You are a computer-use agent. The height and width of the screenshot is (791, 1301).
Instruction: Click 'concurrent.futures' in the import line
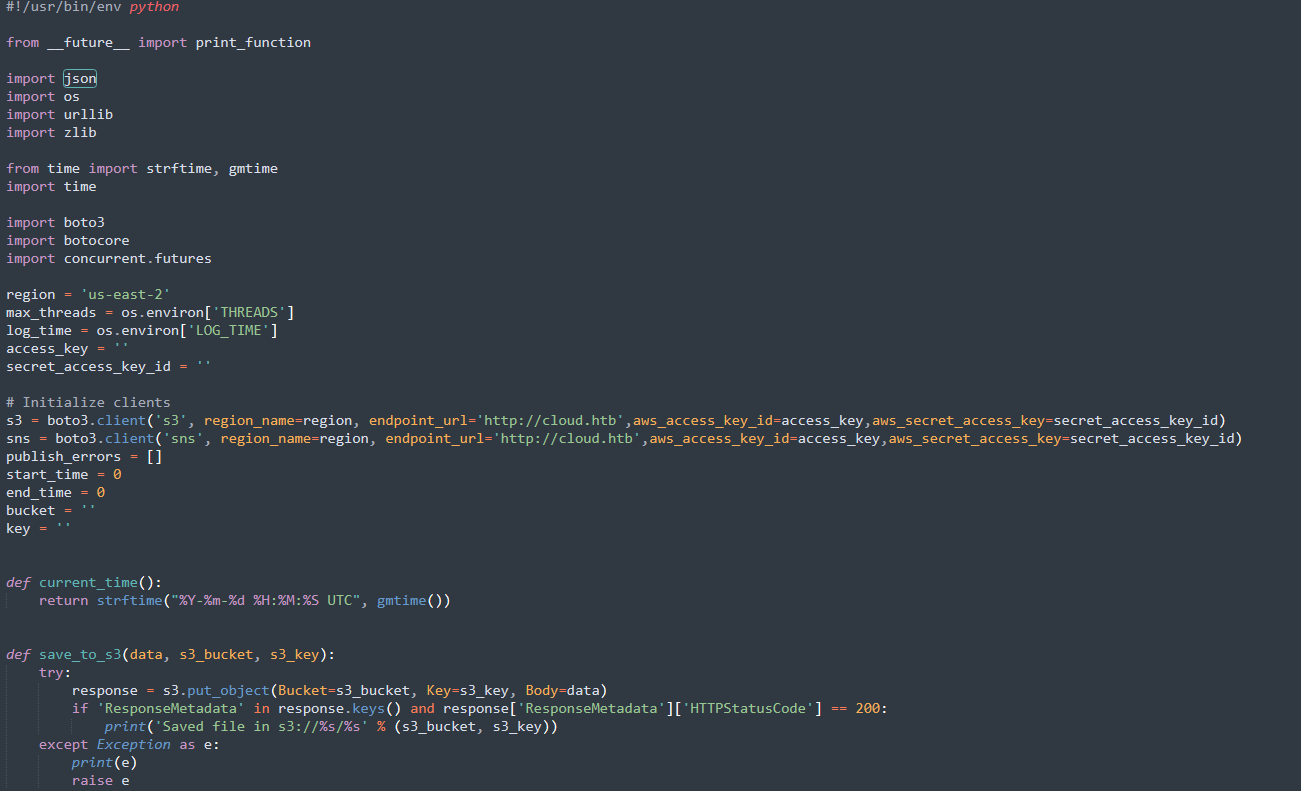tap(137, 259)
